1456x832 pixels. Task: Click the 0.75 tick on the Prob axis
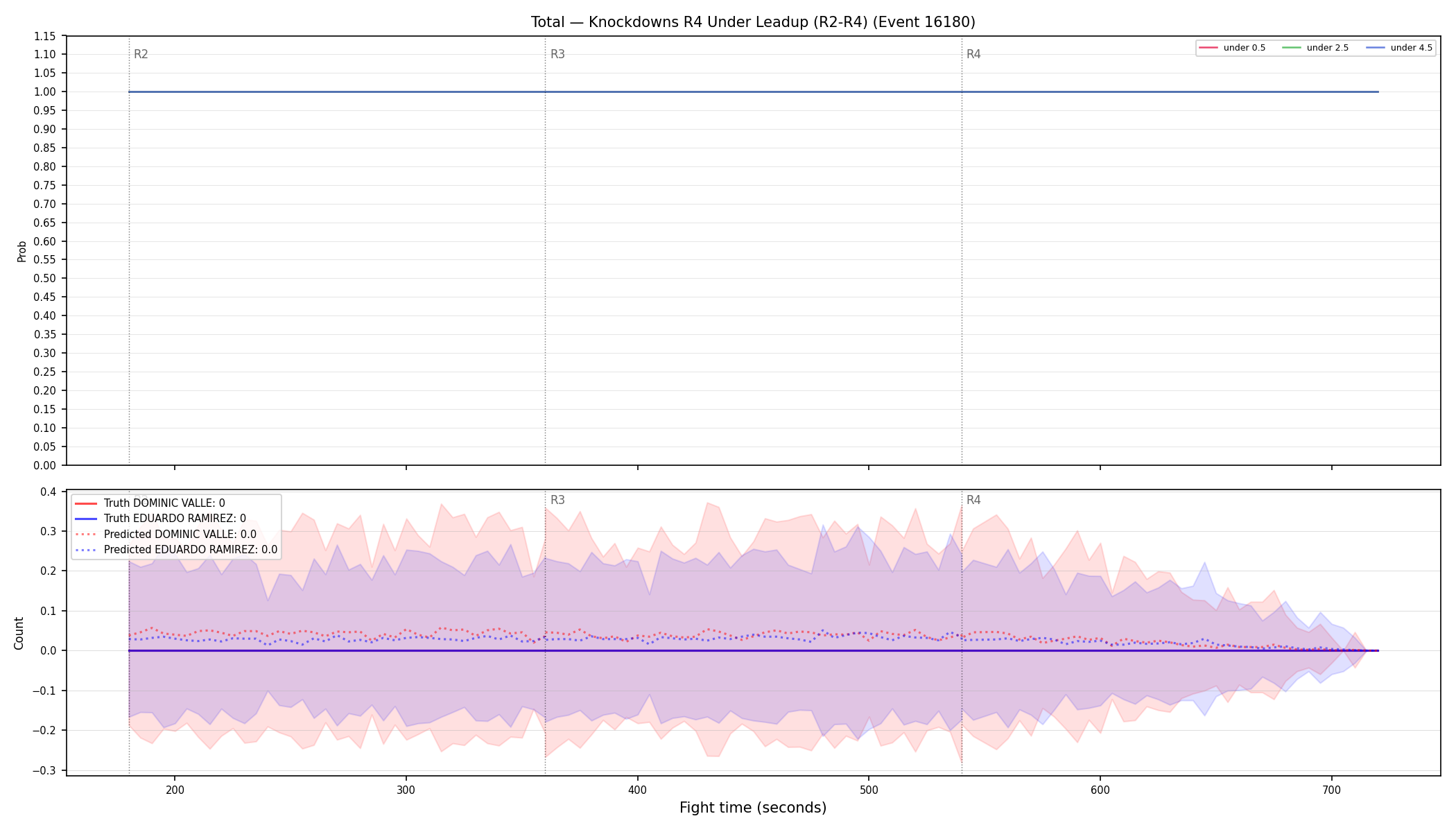pyautogui.click(x=45, y=185)
